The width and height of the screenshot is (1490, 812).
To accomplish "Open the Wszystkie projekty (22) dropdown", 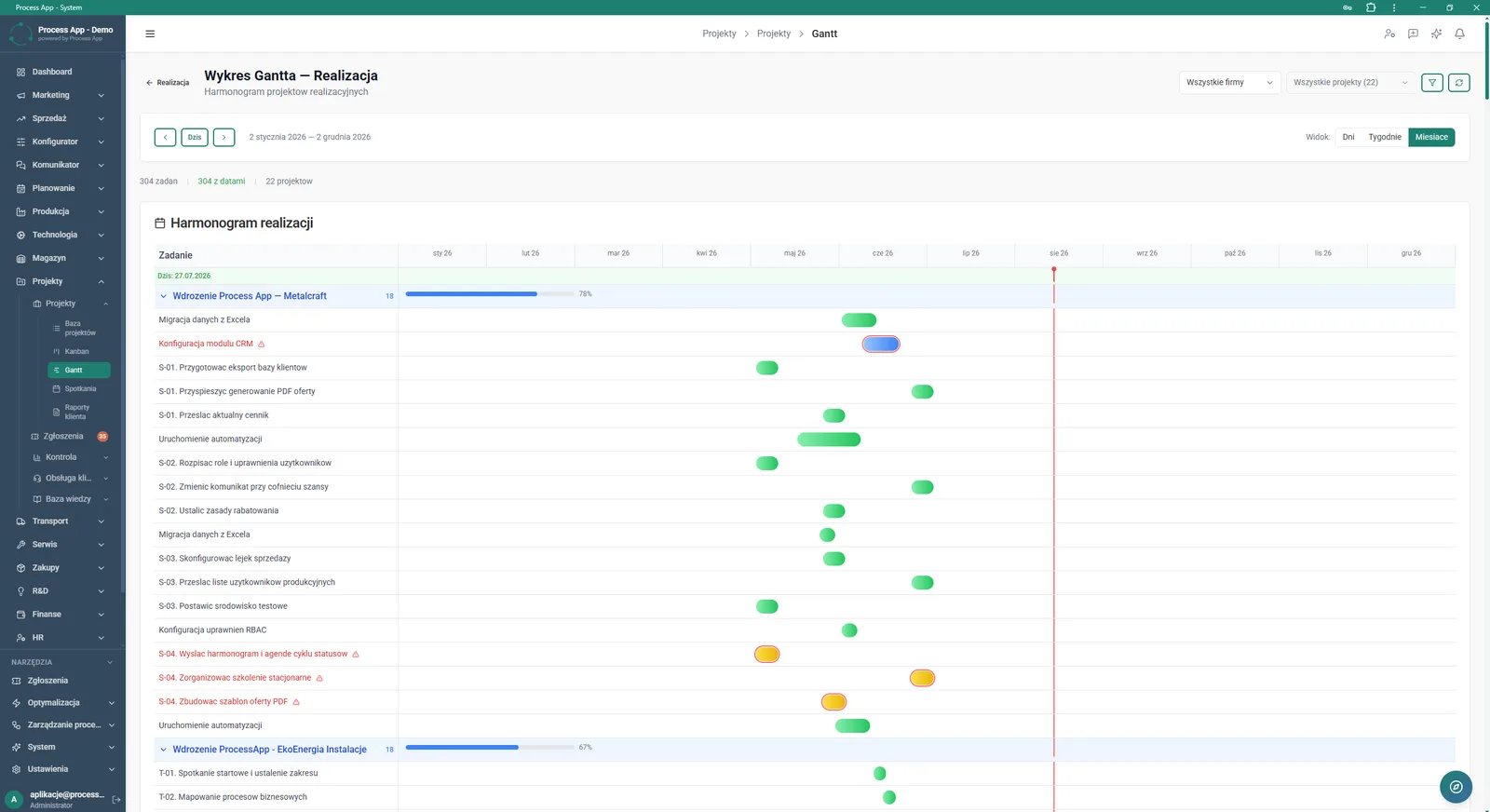I will [x=1350, y=83].
